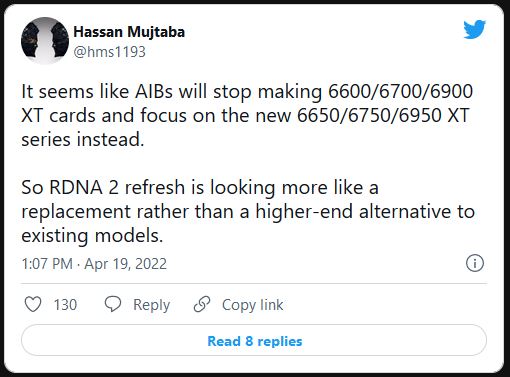The image size is (510, 377).
Task: Click the word 'higher-end' in the tweet
Action: click(304, 212)
